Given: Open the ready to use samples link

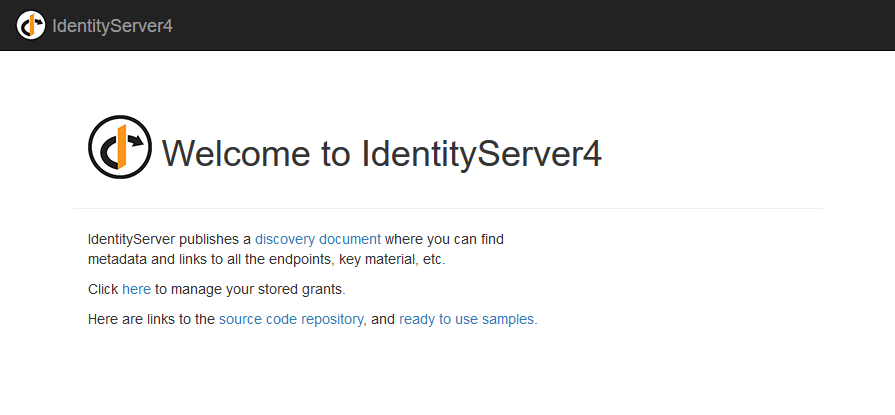Looking at the screenshot, I should pyautogui.click(x=466, y=319).
